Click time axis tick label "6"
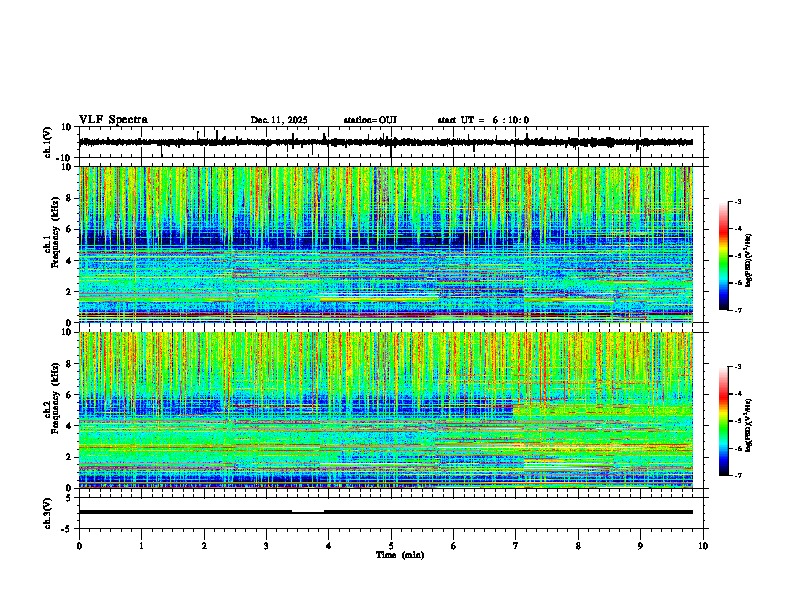Screen dimensions: 792x612 (454, 546)
